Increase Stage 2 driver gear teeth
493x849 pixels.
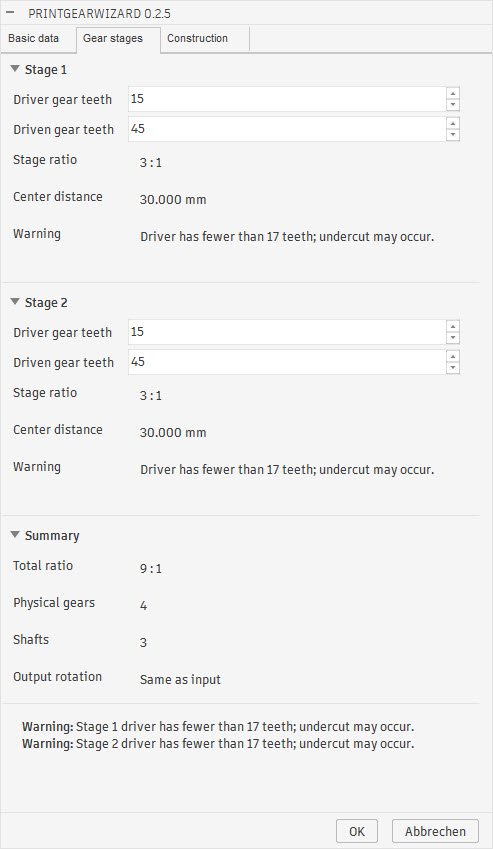coord(453,326)
